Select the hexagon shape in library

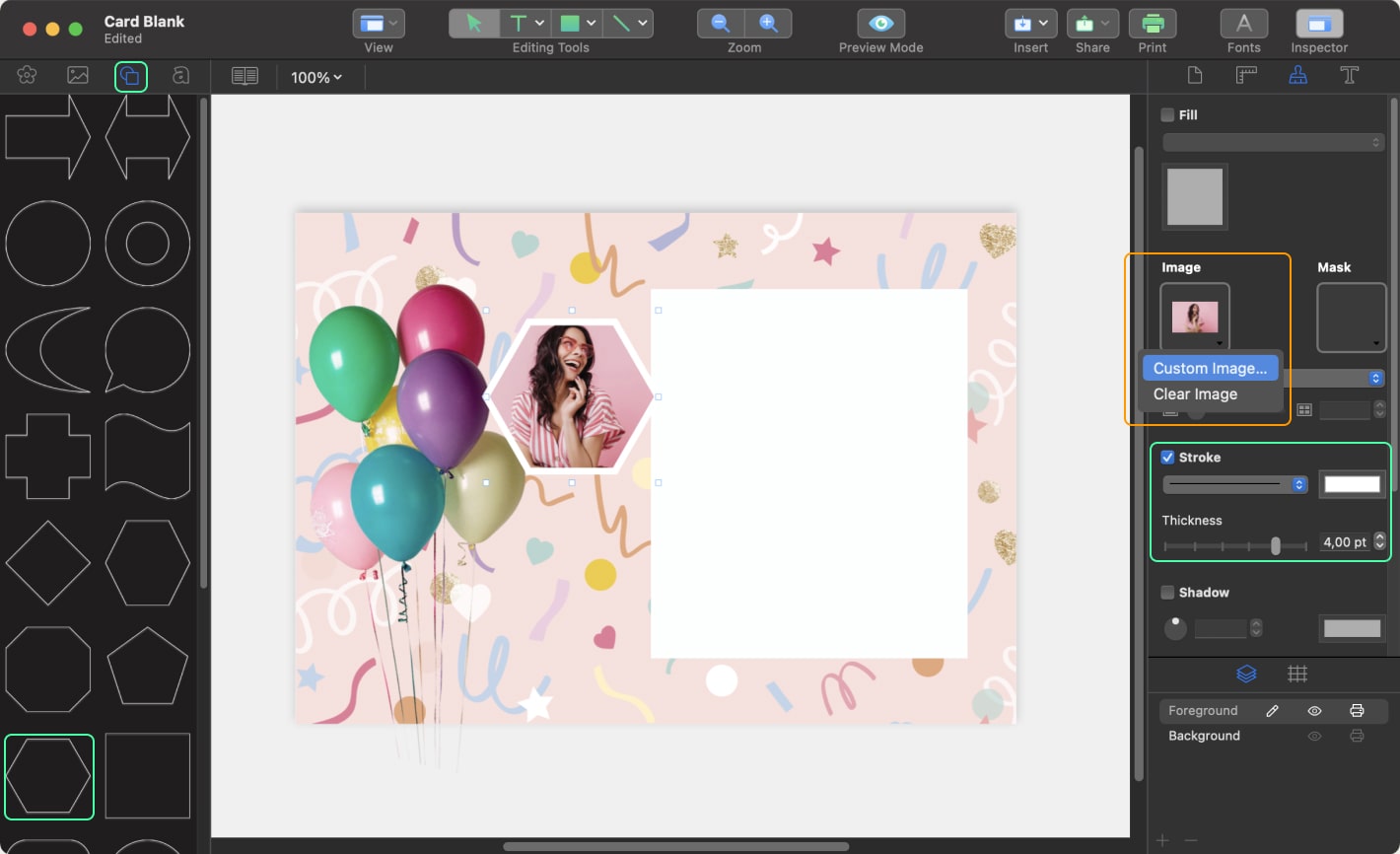point(48,776)
